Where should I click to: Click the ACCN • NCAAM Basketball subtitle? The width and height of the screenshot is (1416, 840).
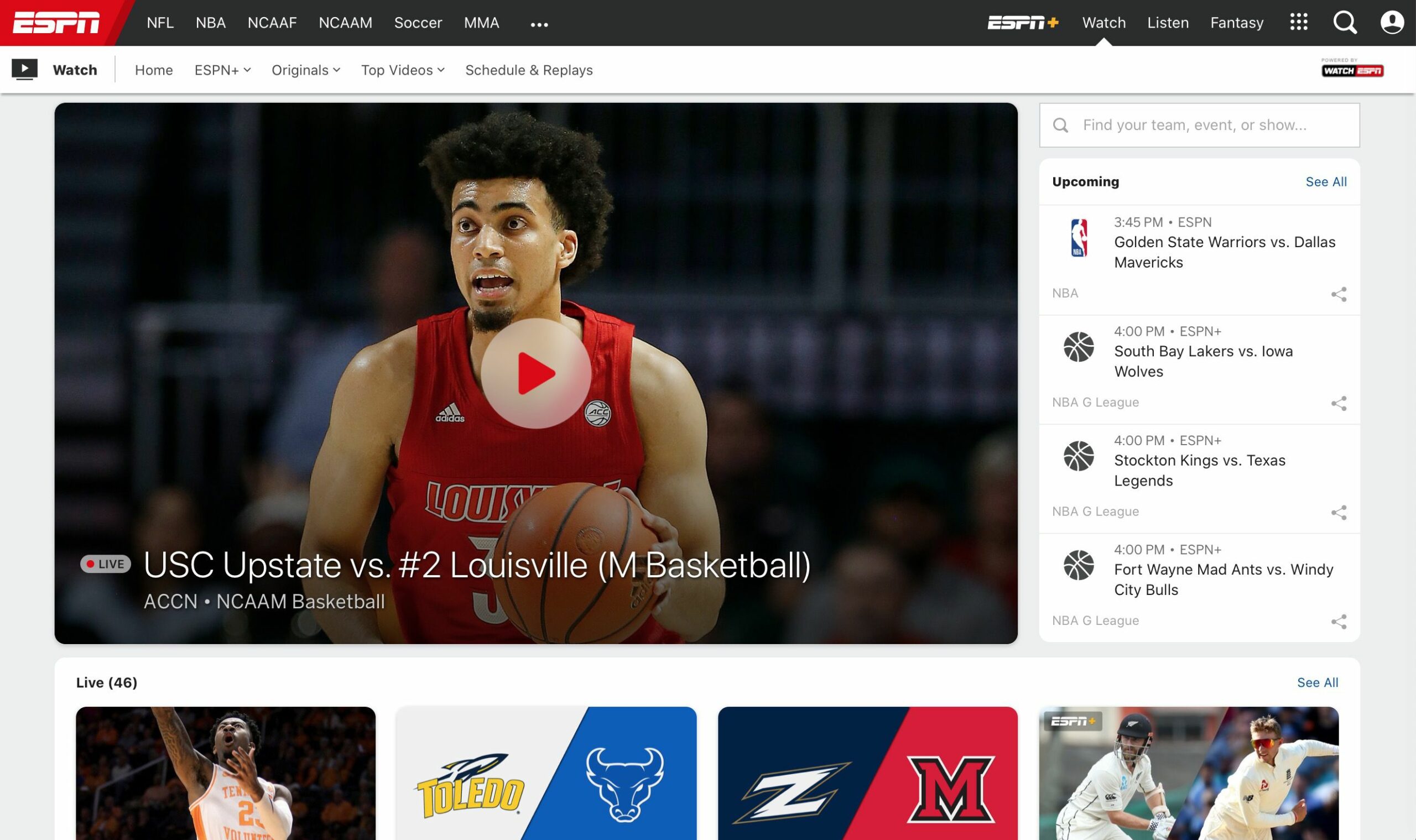coord(264,601)
